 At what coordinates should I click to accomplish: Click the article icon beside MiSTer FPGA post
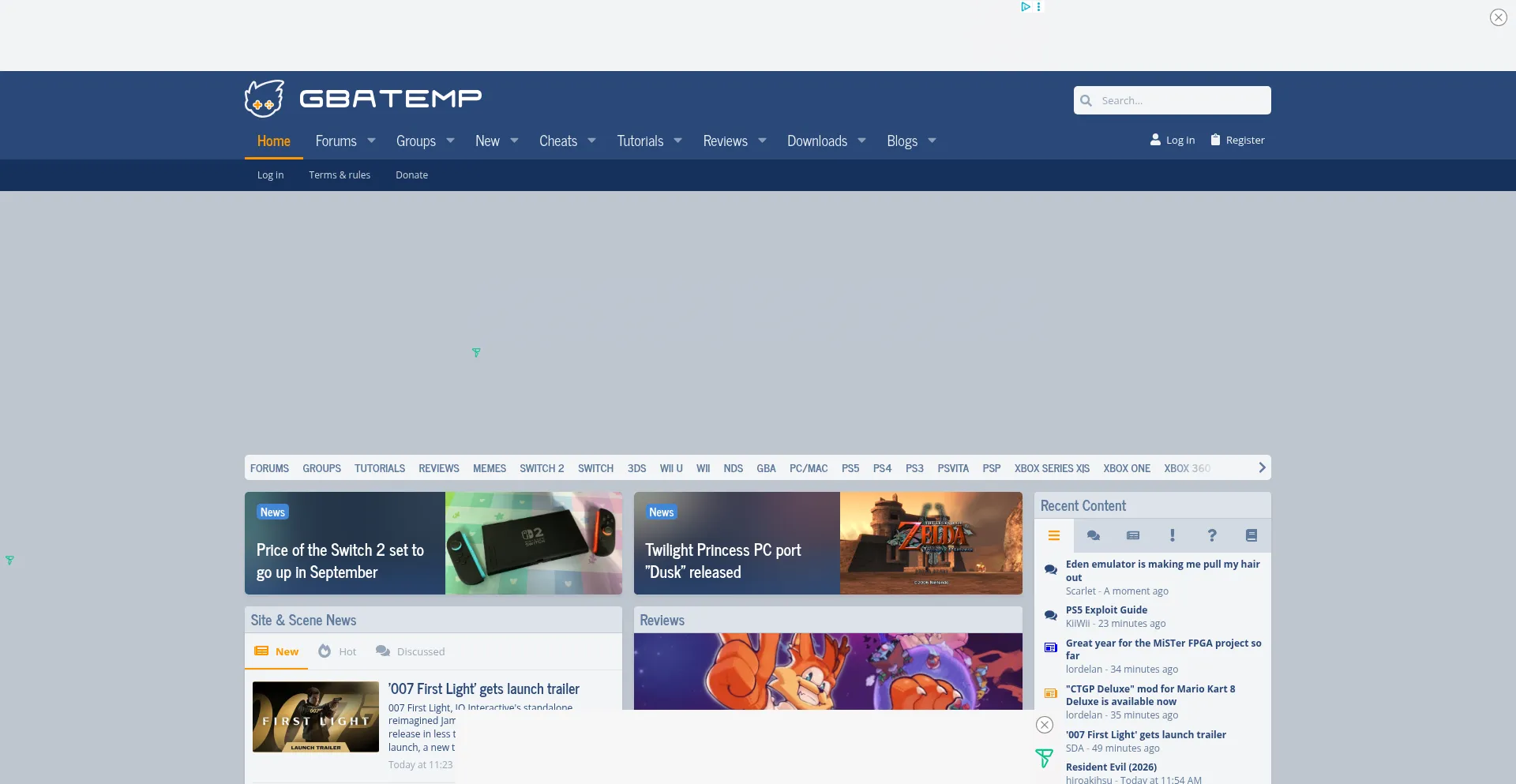point(1051,647)
